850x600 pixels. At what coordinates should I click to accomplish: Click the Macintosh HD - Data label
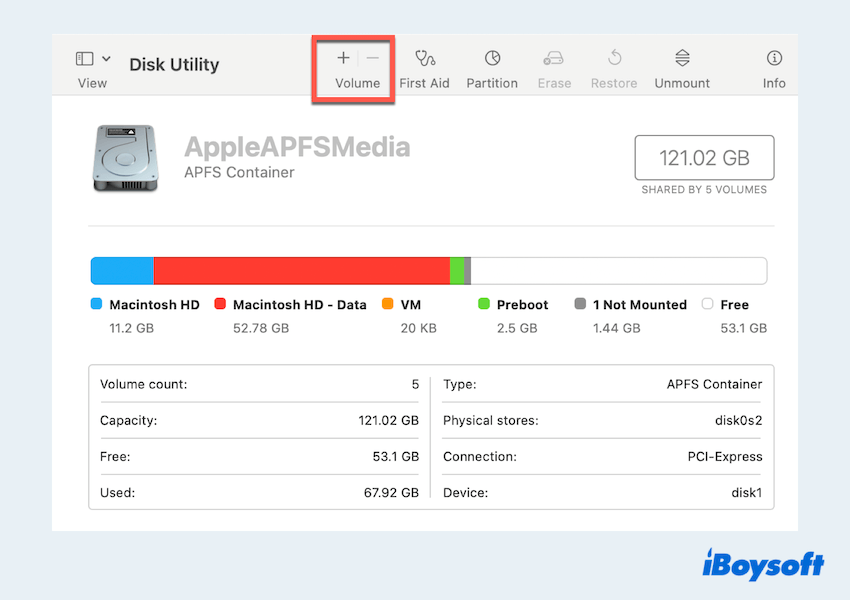coord(300,305)
